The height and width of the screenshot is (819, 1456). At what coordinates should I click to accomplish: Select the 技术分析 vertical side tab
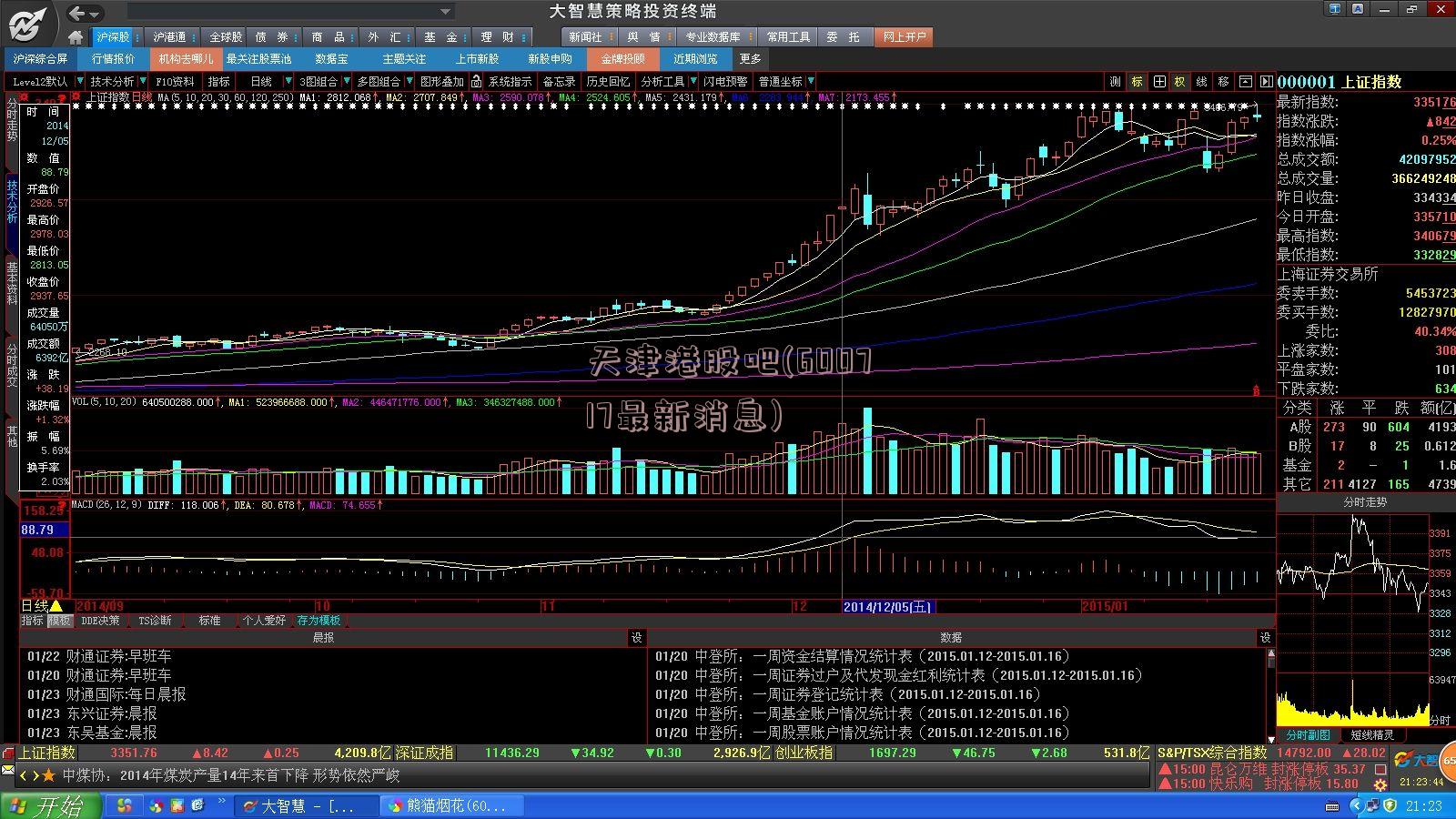12,211
